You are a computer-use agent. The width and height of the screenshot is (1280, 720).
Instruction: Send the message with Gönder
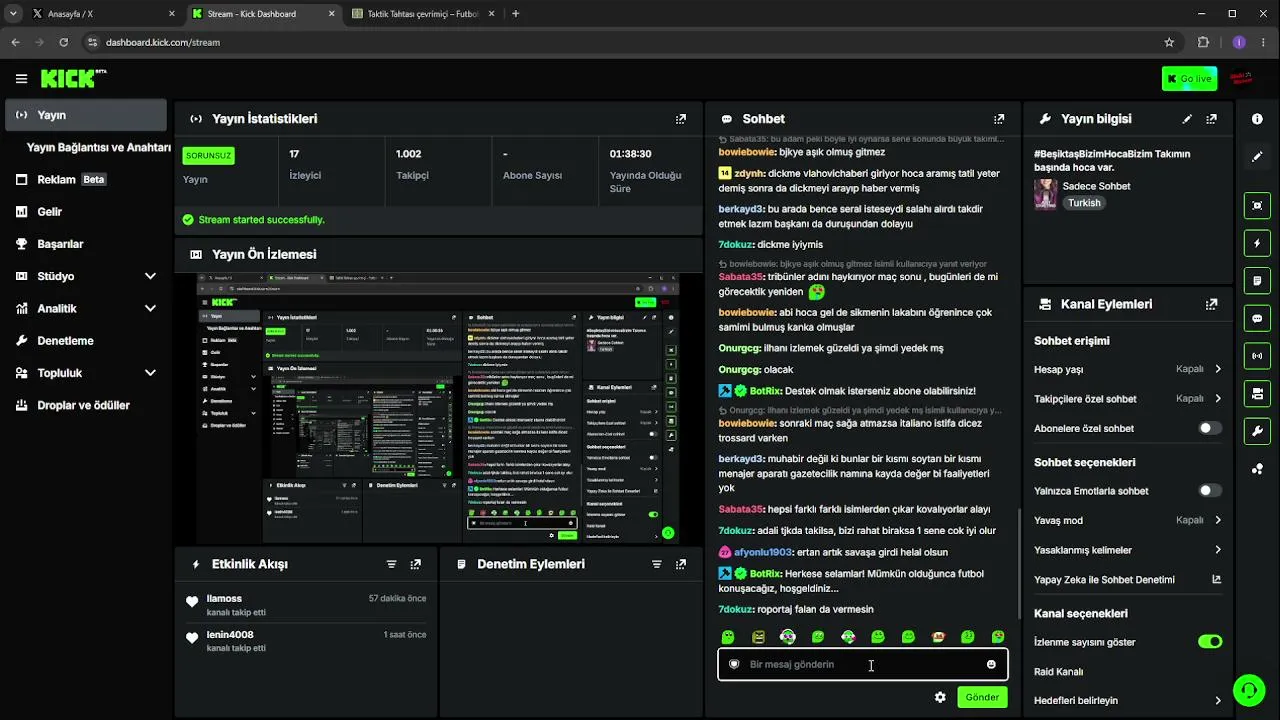982,697
